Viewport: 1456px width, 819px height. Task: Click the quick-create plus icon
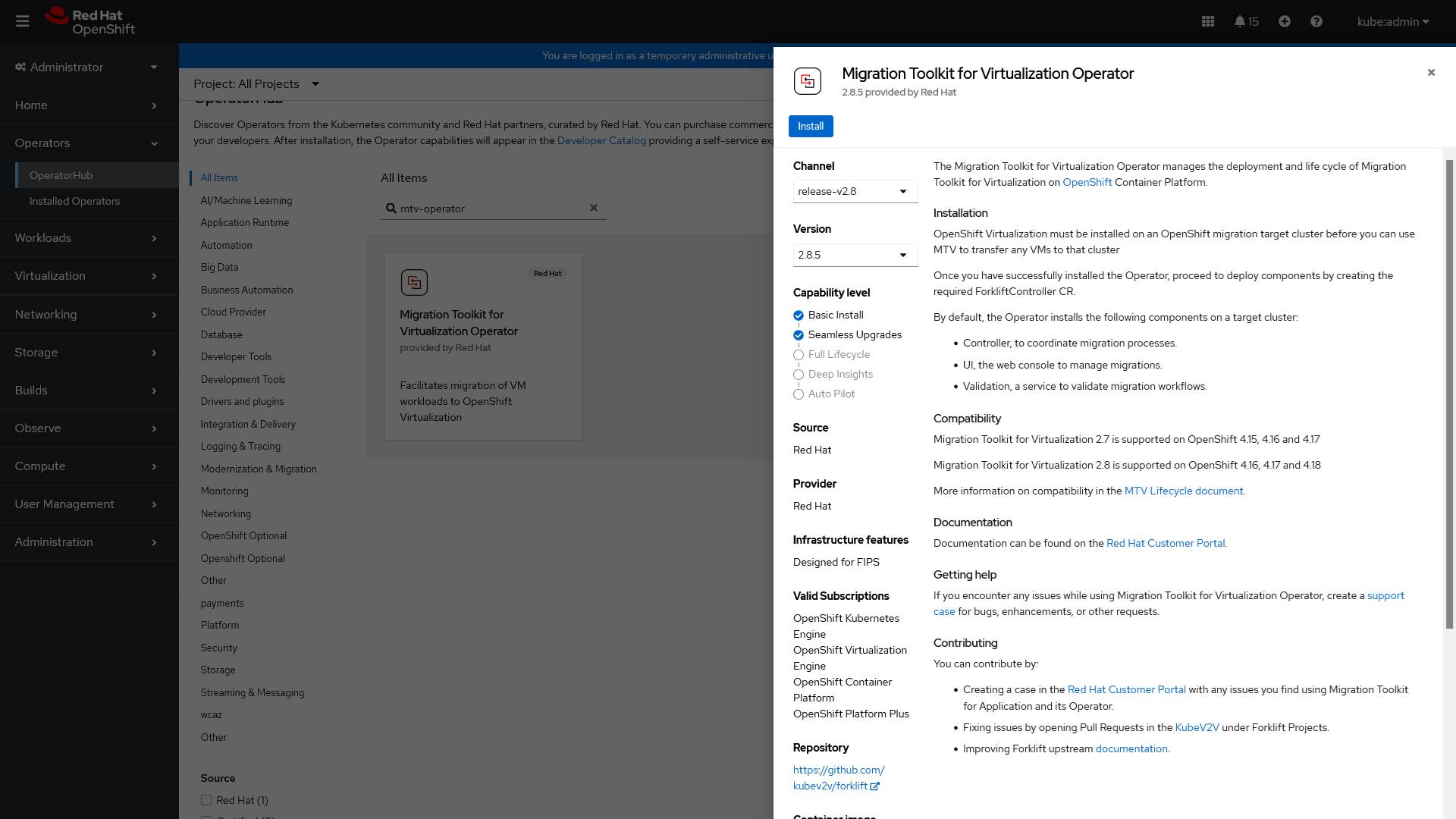pyautogui.click(x=1285, y=21)
